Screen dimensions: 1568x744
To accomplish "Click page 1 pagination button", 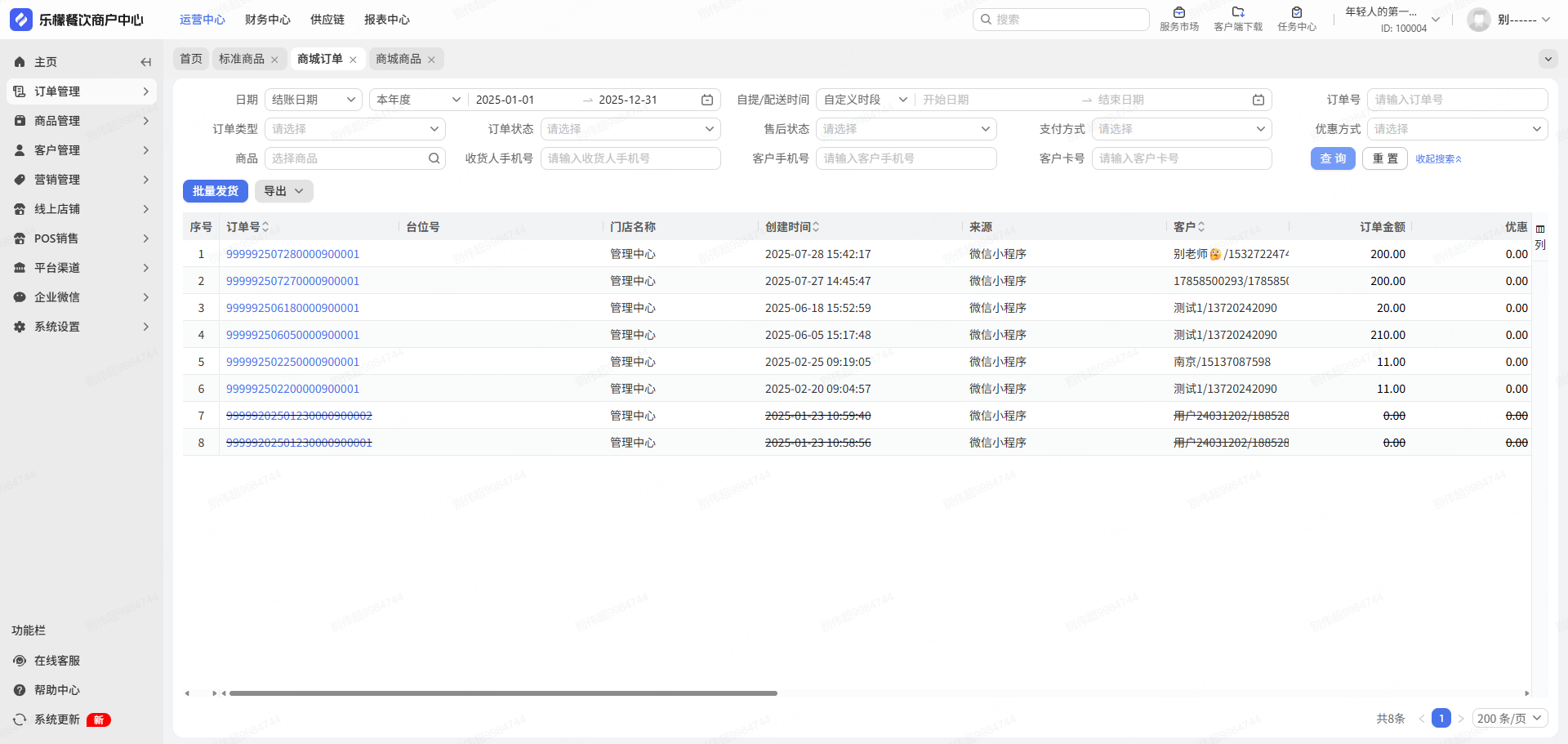I will tap(1441, 719).
